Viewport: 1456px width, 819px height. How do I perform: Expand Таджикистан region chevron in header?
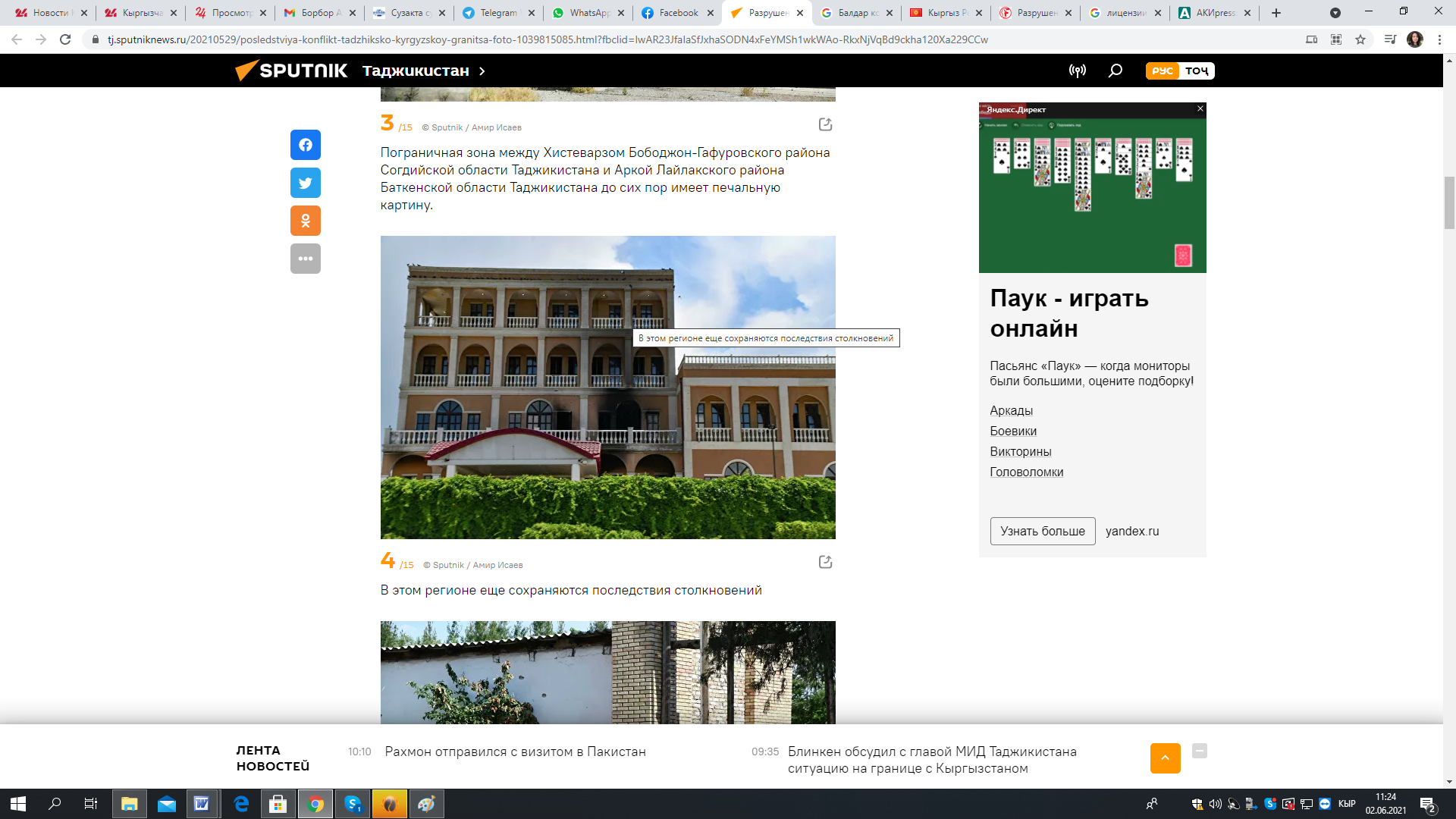pos(482,71)
